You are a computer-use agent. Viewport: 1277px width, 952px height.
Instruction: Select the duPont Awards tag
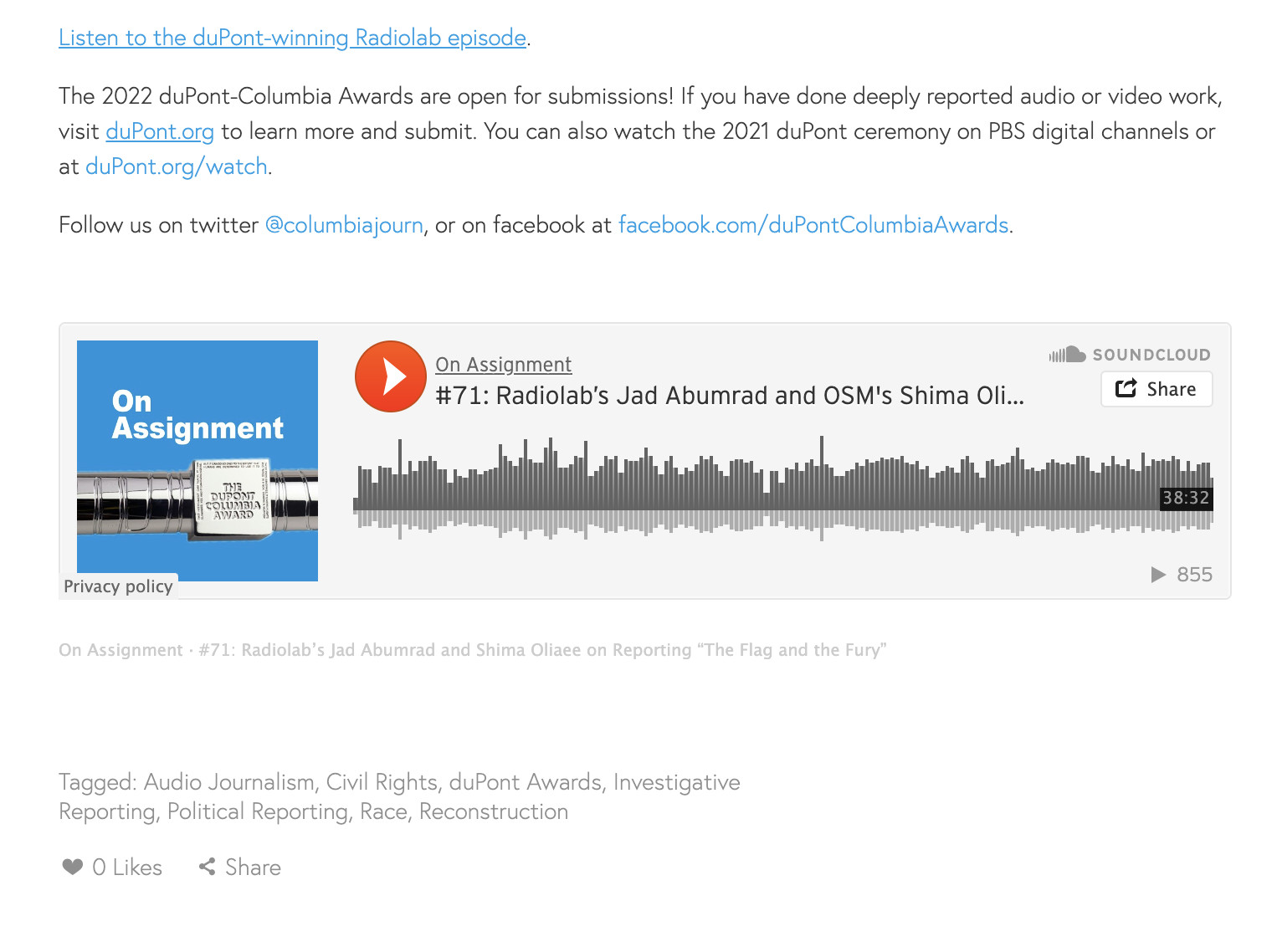[x=526, y=782]
